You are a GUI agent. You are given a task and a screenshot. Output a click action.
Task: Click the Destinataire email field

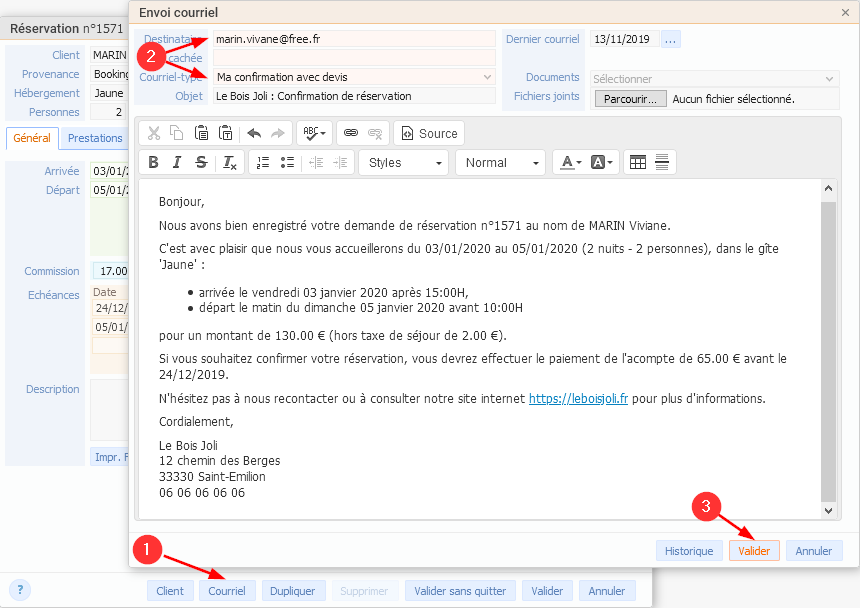[x=354, y=39]
